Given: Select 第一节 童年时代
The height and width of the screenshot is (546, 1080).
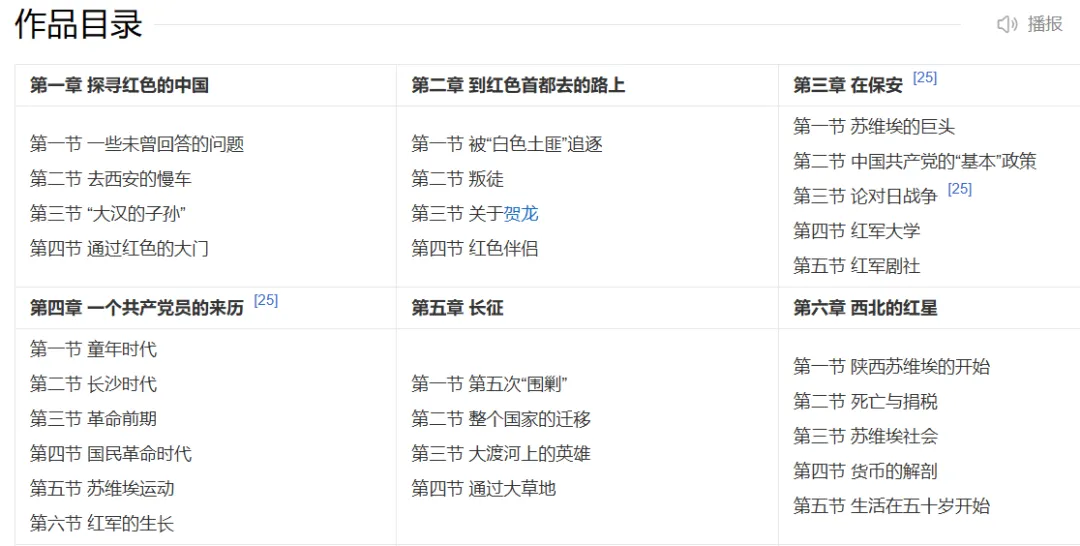Looking at the screenshot, I should [93, 349].
